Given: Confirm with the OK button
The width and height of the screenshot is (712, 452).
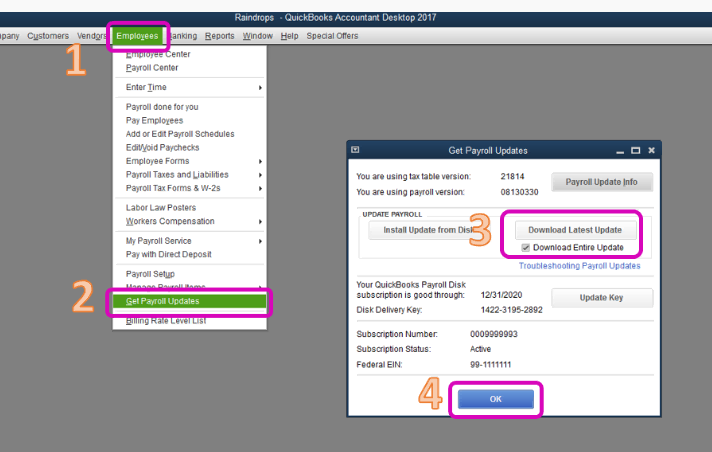Looking at the screenshot, I should (x=495, y=399).
